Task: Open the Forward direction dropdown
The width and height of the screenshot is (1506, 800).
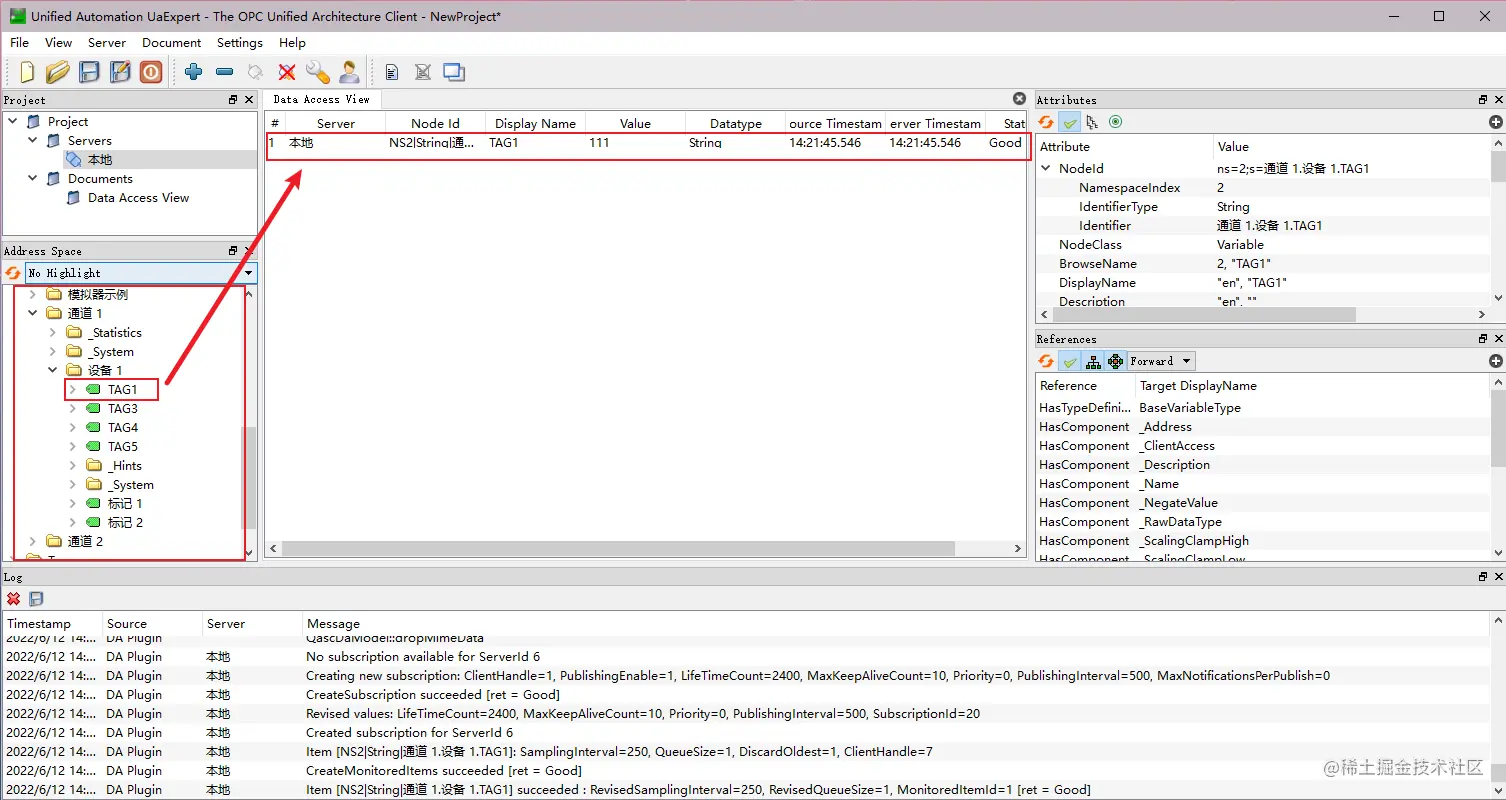Action: [x=1161, y=361]
